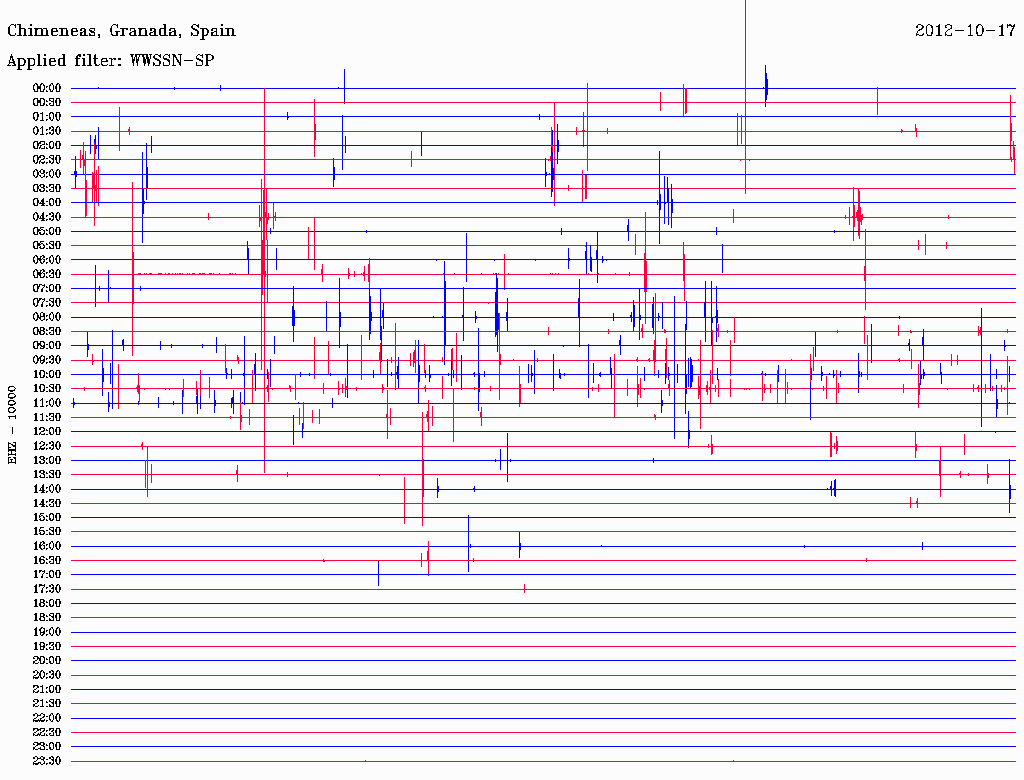Click the 19:30 time label
The image size is (1024, 780).
point(47,646)
